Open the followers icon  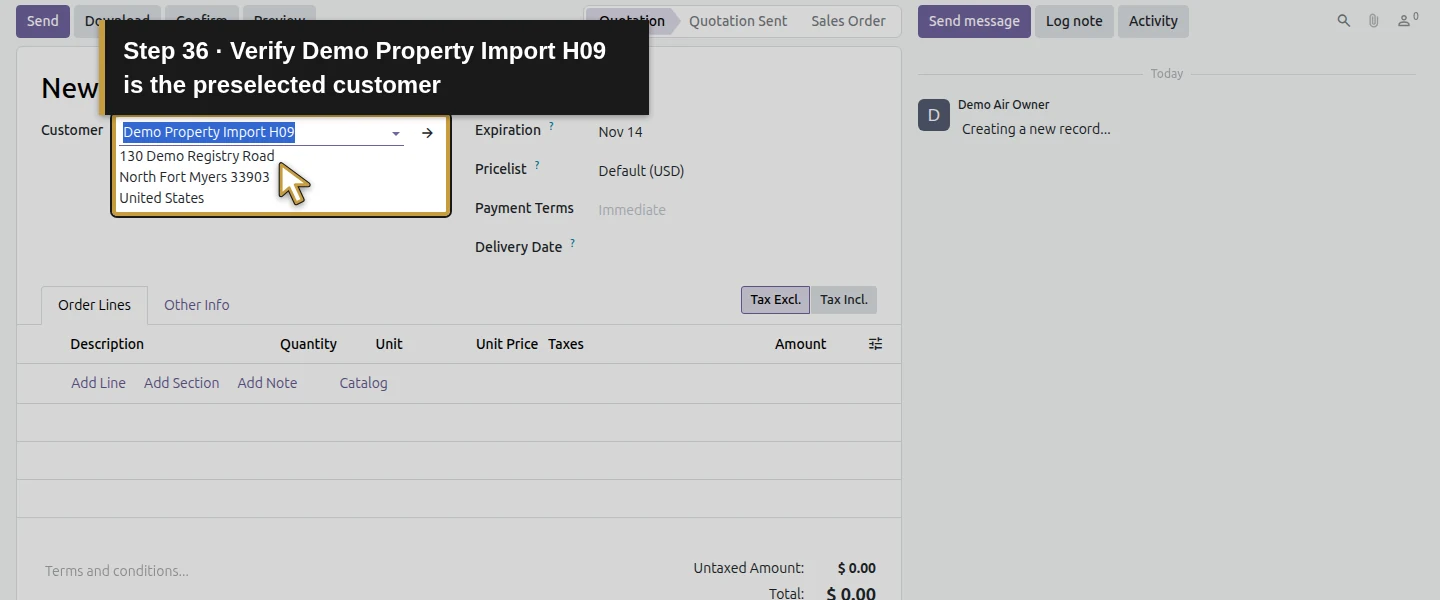pyautogui.click(x=1407, y=20)
